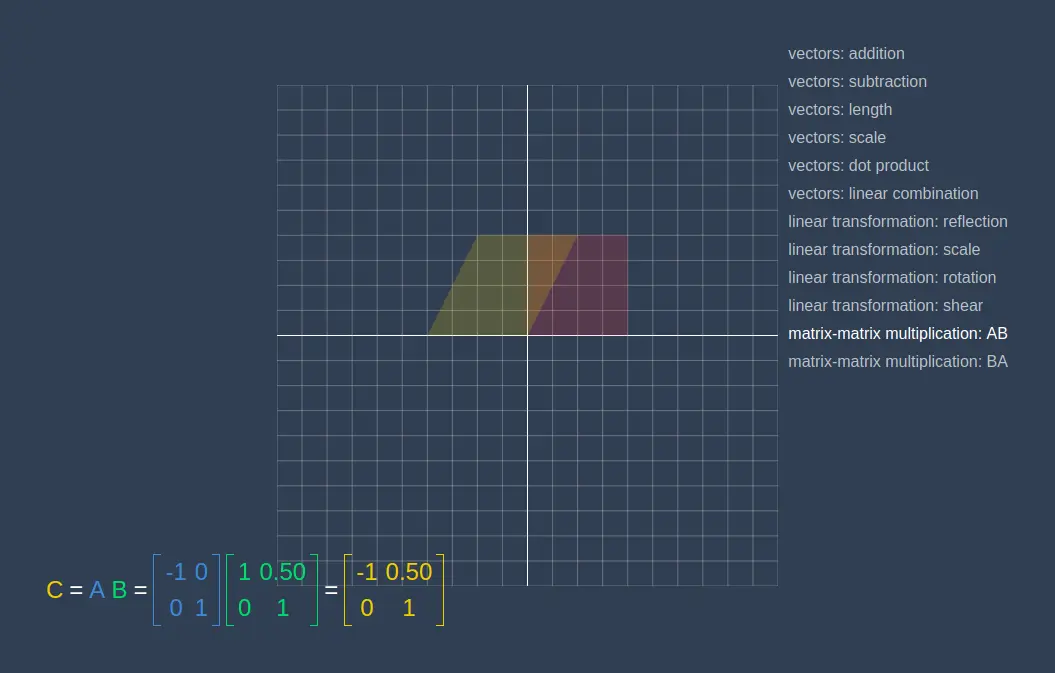Select vectors: subtraction from the list
The width and height of the screenshot is (1055, 673).
[x=857, y=81]
